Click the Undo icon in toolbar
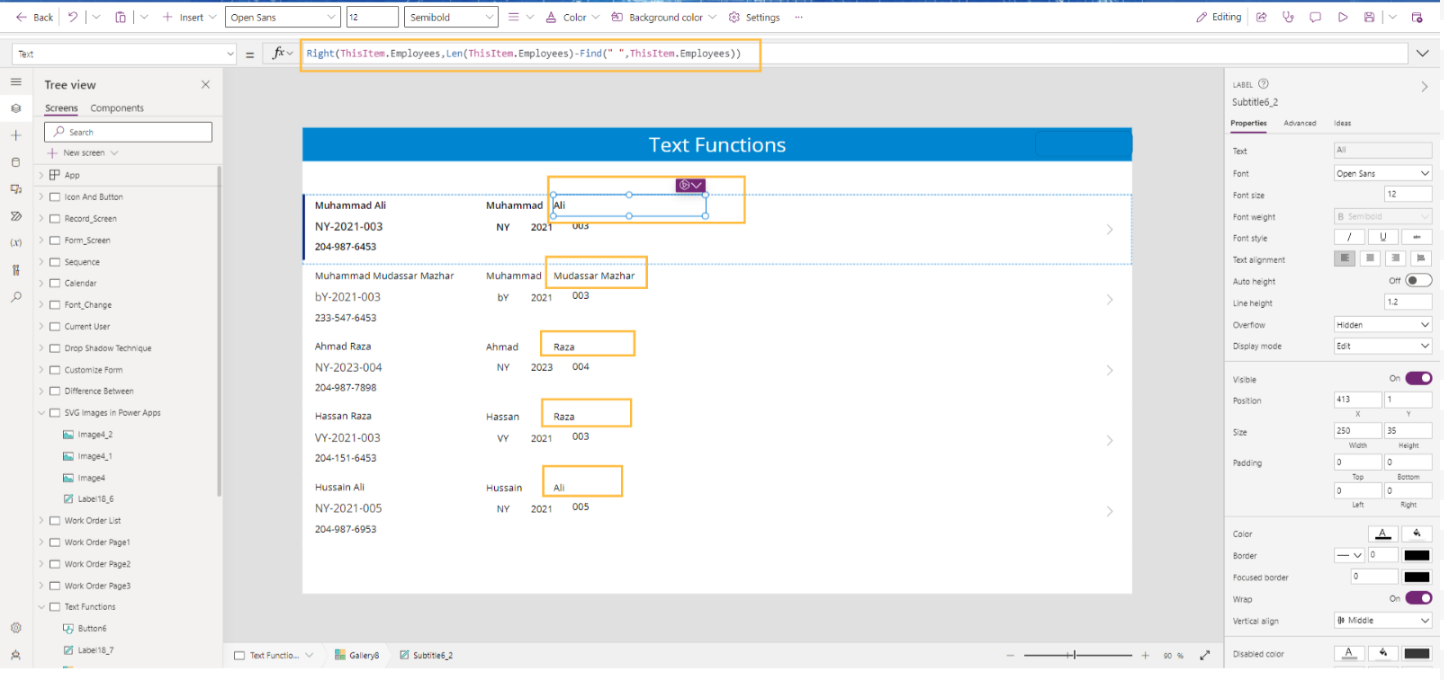The image size is (1444, 695). (73, 17)
